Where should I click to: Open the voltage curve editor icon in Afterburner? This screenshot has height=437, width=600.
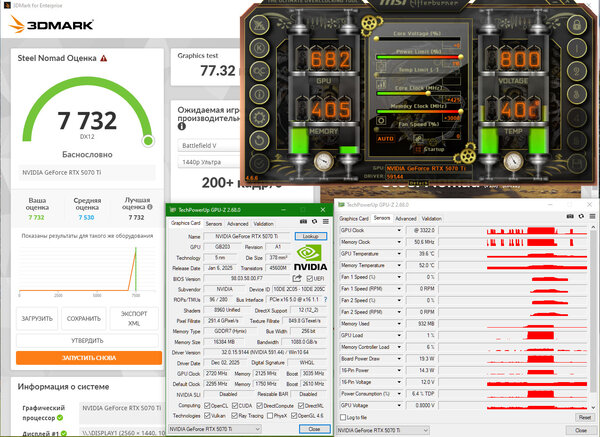(x=381, y=84)
